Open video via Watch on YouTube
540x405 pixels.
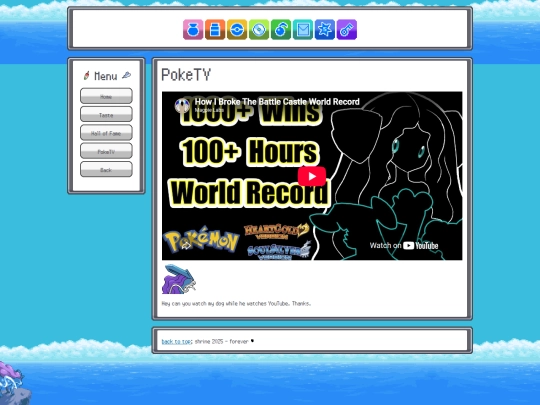pos(404,246)
